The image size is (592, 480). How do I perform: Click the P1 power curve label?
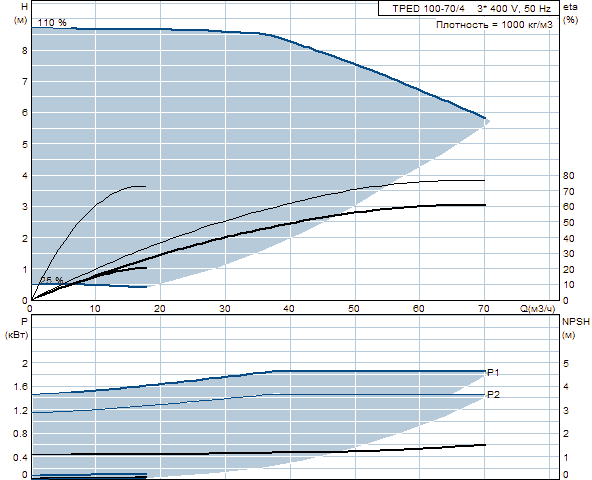(x=493, y=372)
